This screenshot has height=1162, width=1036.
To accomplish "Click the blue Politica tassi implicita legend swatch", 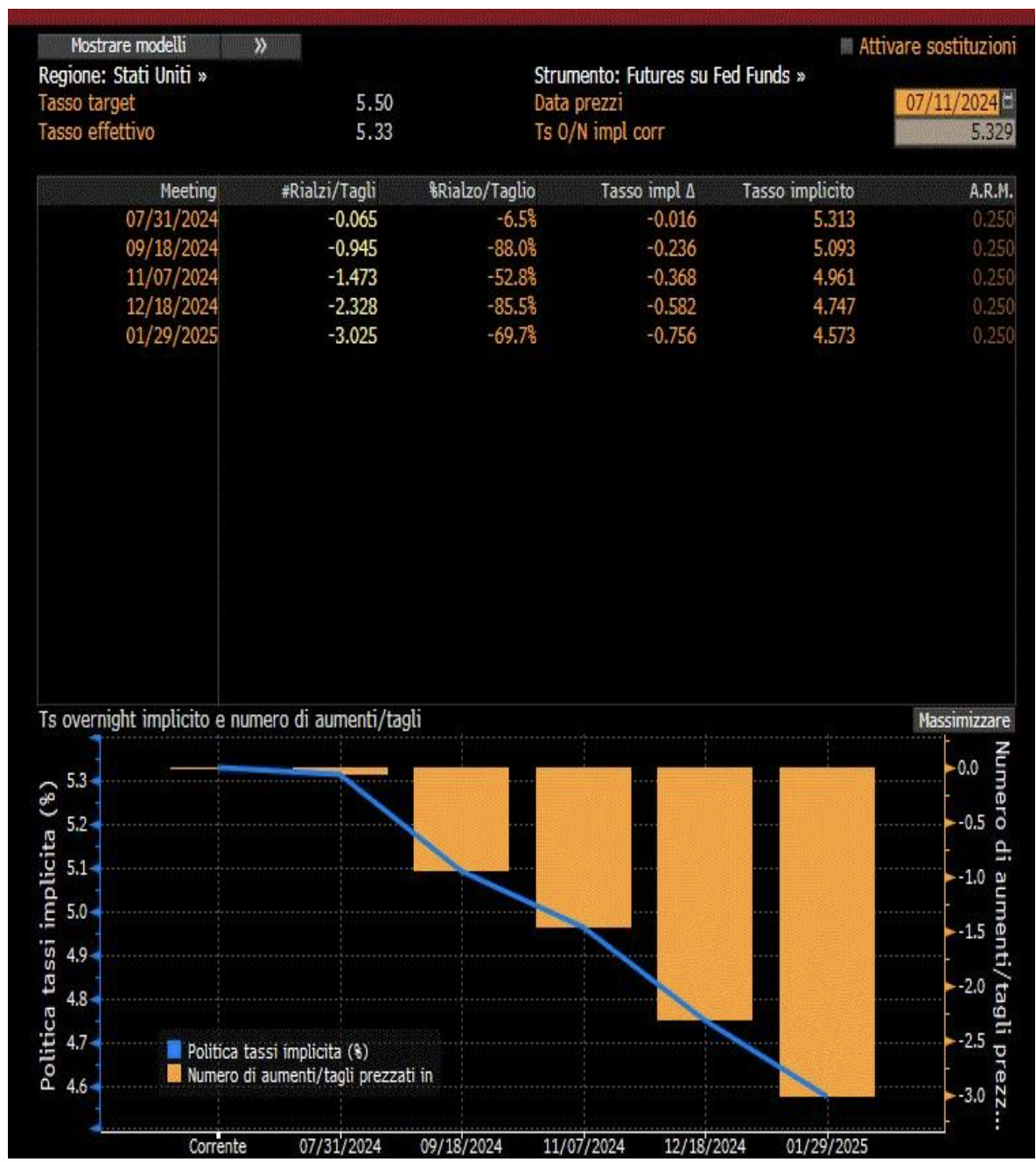I will (x=173, y=1050).
